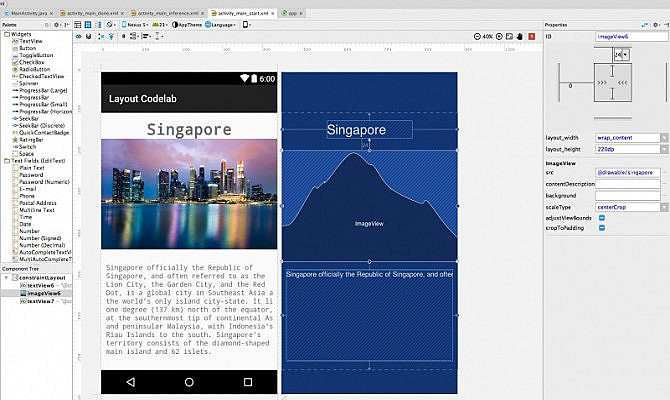Click the left >>> width constraint arrows

(602, 82)
